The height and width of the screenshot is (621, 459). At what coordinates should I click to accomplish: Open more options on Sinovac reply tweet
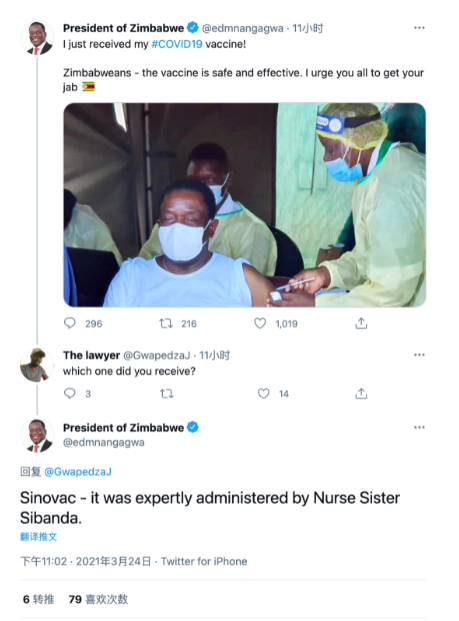[x=419, y=427]
